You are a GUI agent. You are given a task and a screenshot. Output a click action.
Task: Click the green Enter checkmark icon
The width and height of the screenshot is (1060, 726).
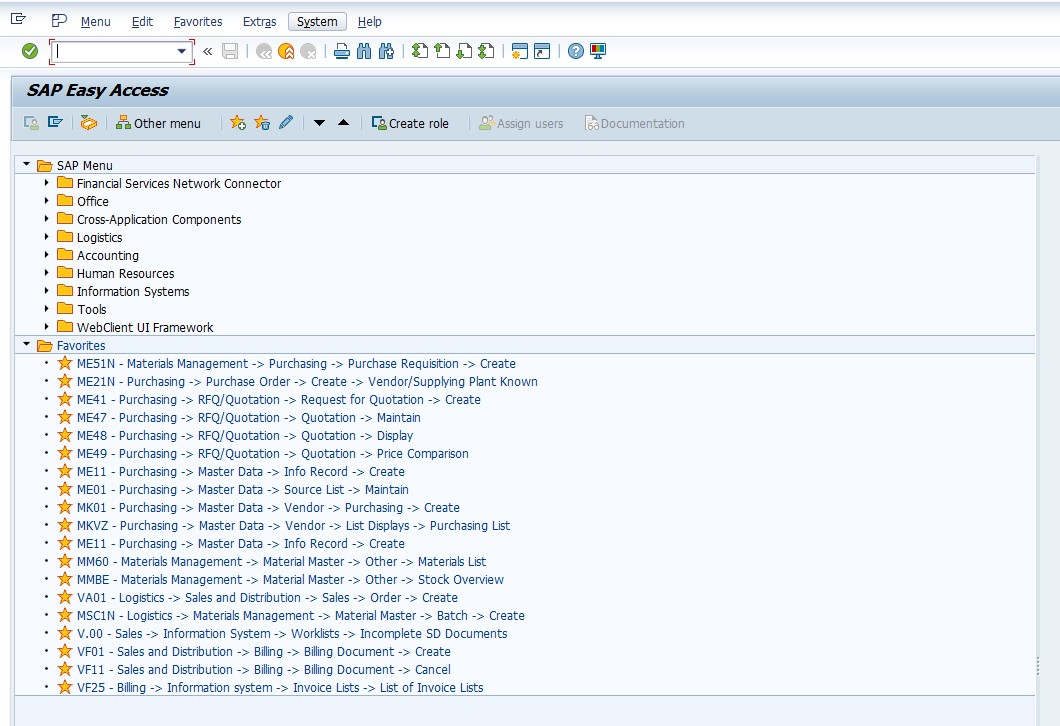(30, 51)
